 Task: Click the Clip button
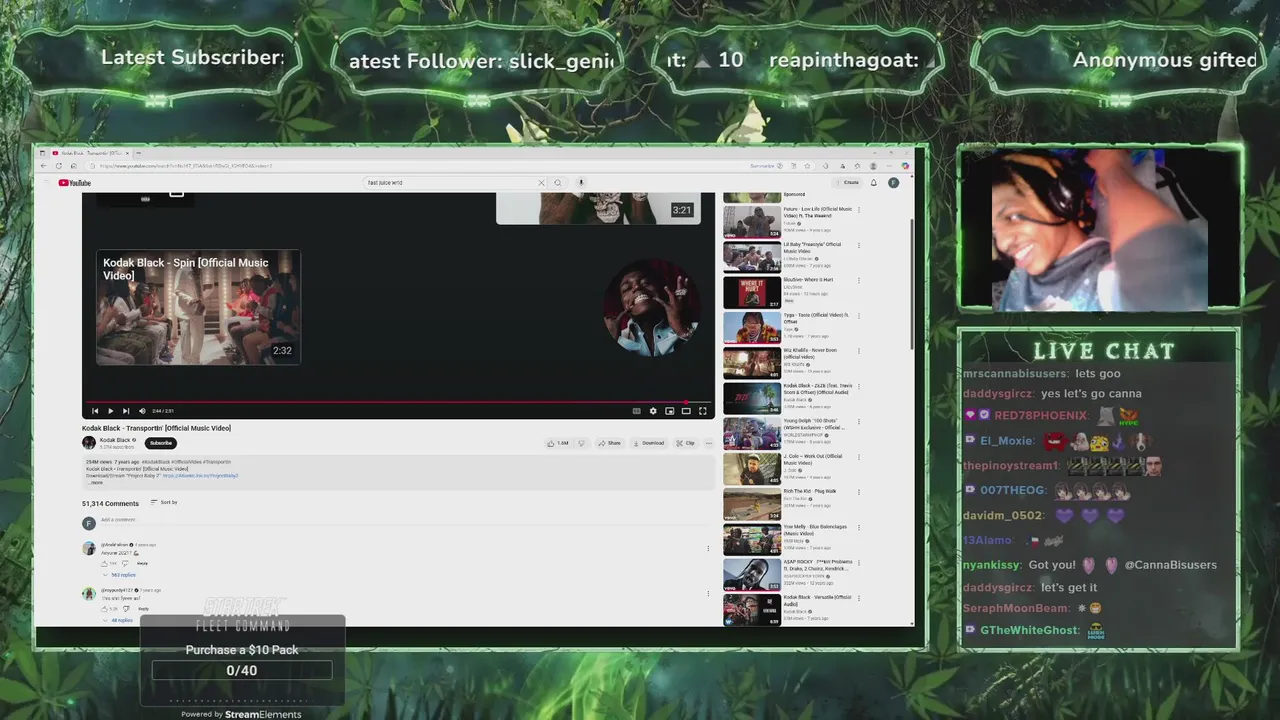(x=685, y=443)
